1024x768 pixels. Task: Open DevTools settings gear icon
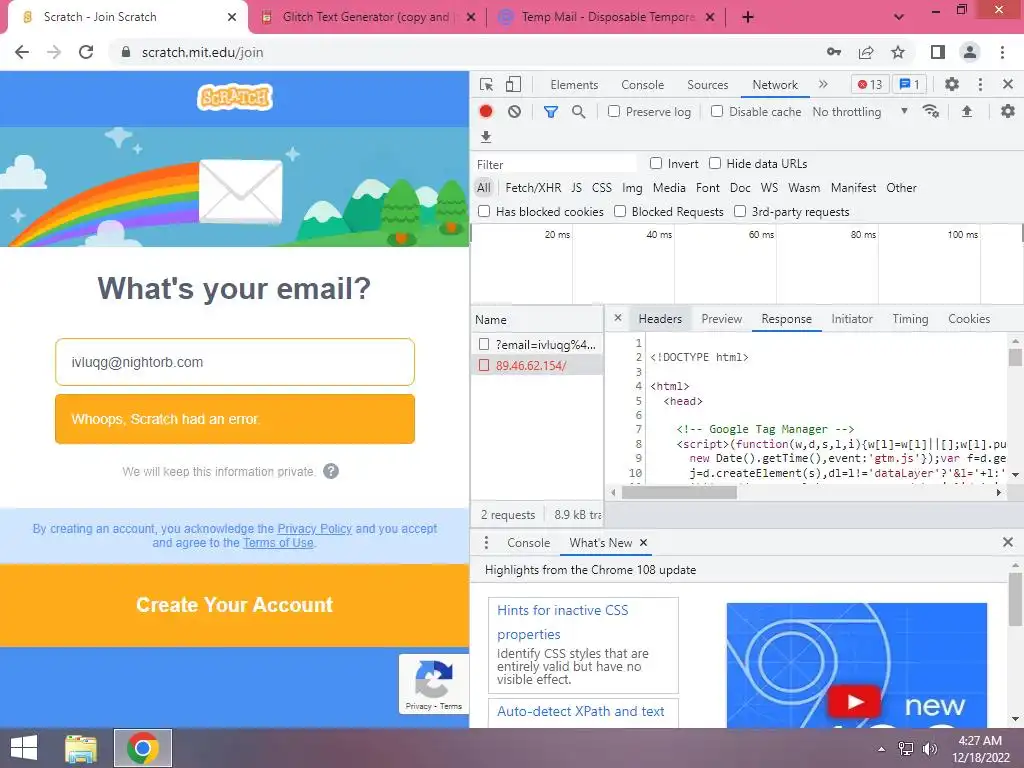952,84
